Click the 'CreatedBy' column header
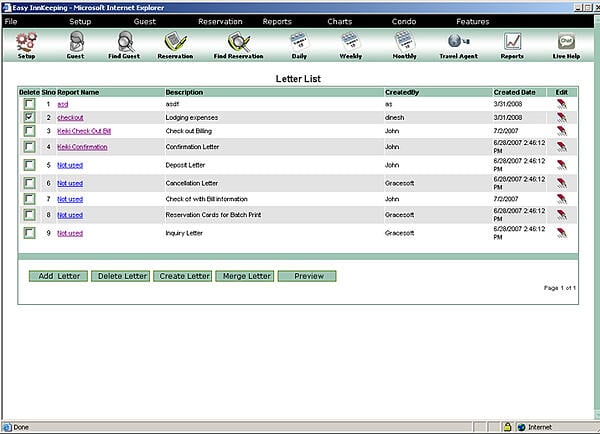 tap(402, 92)
